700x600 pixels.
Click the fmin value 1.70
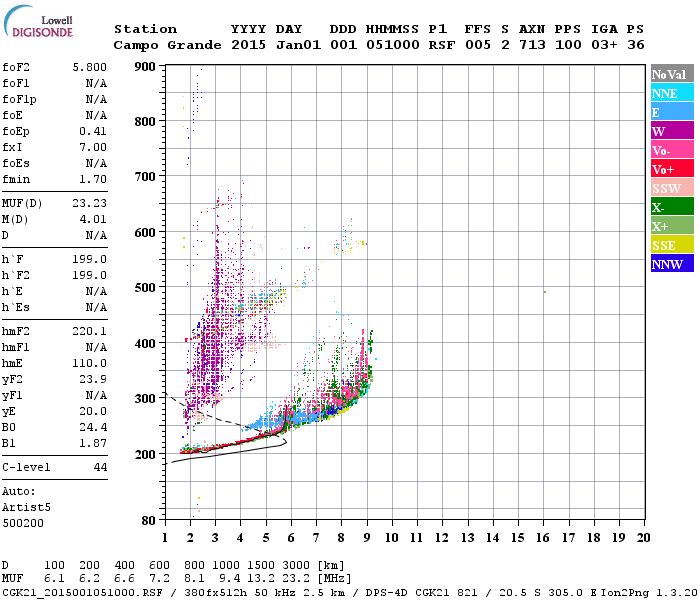pyautogui.click(x=93, y=179)
